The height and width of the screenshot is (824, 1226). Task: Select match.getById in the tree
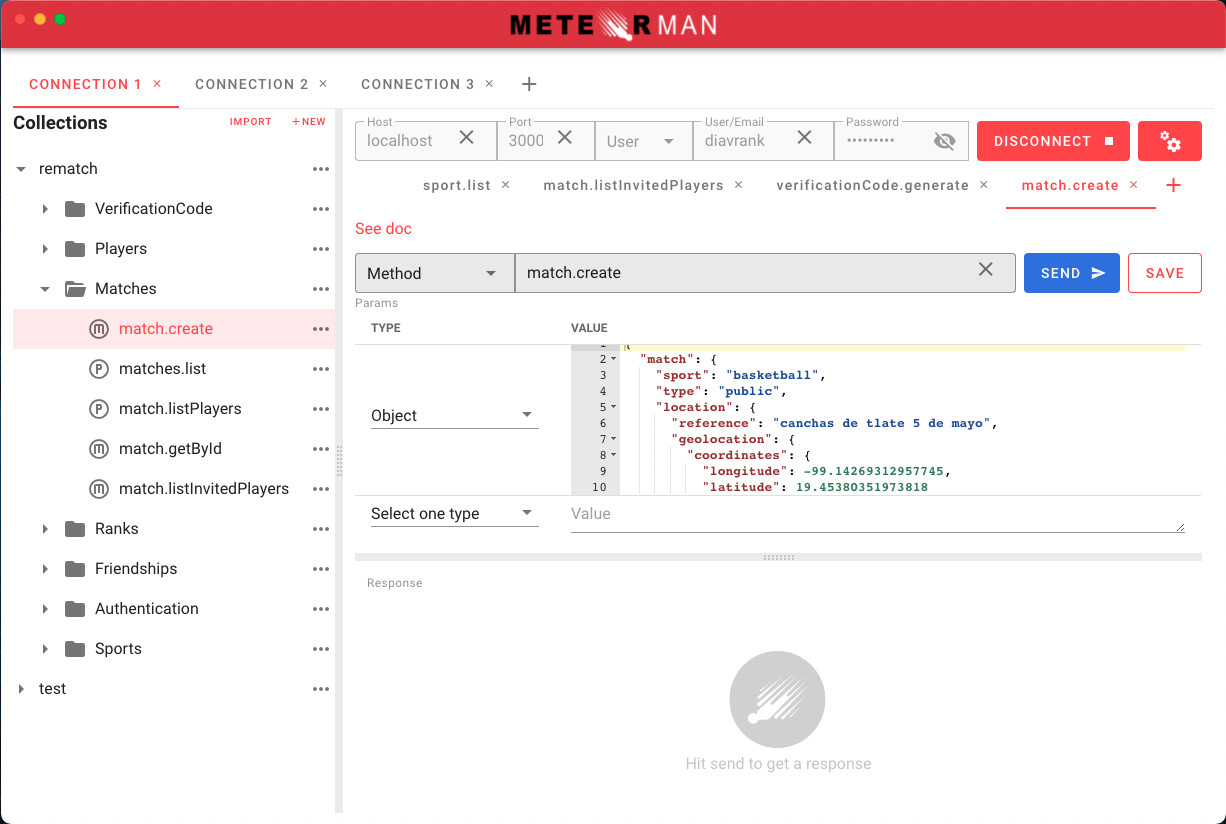click(x=170, y=449)
